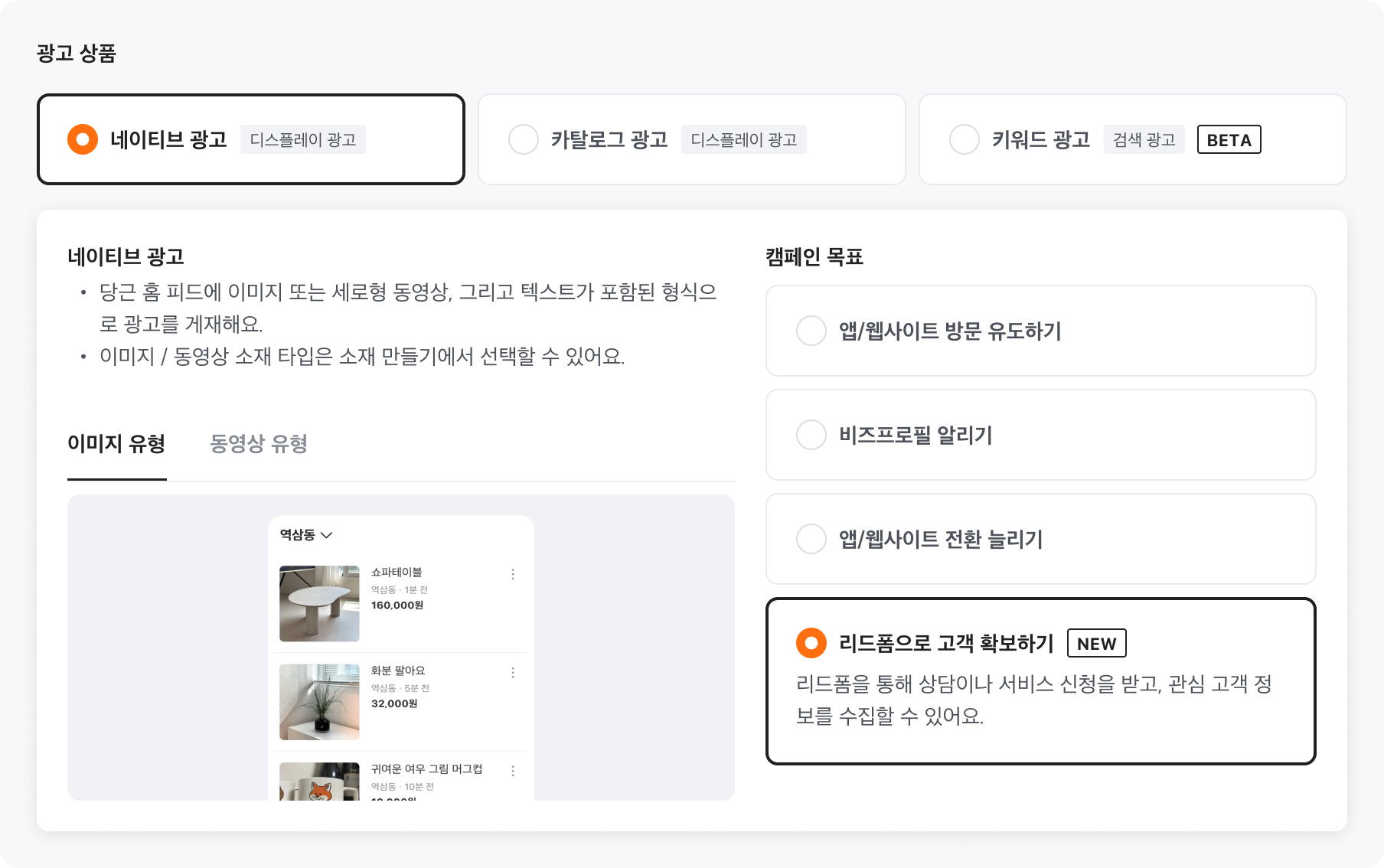Switch to the 동영상 유형 tab

point(259,444)
